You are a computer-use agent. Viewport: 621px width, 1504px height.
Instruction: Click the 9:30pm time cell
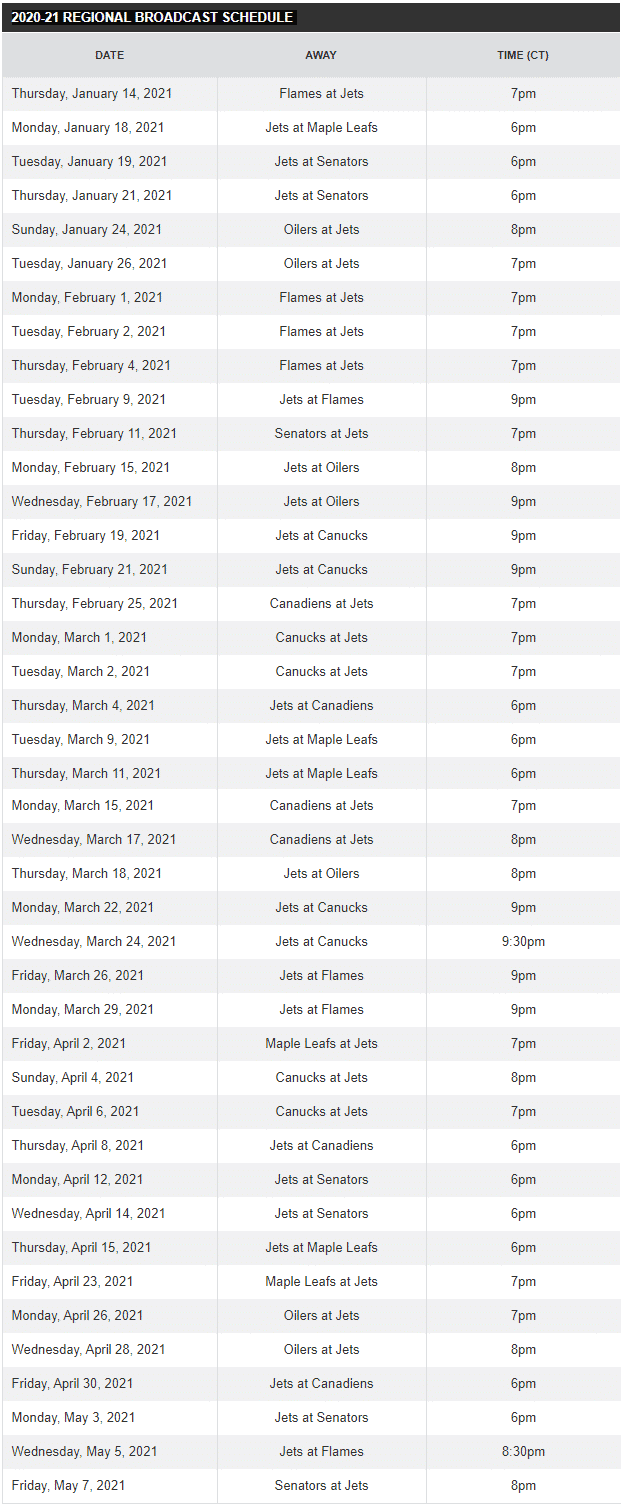523,941
